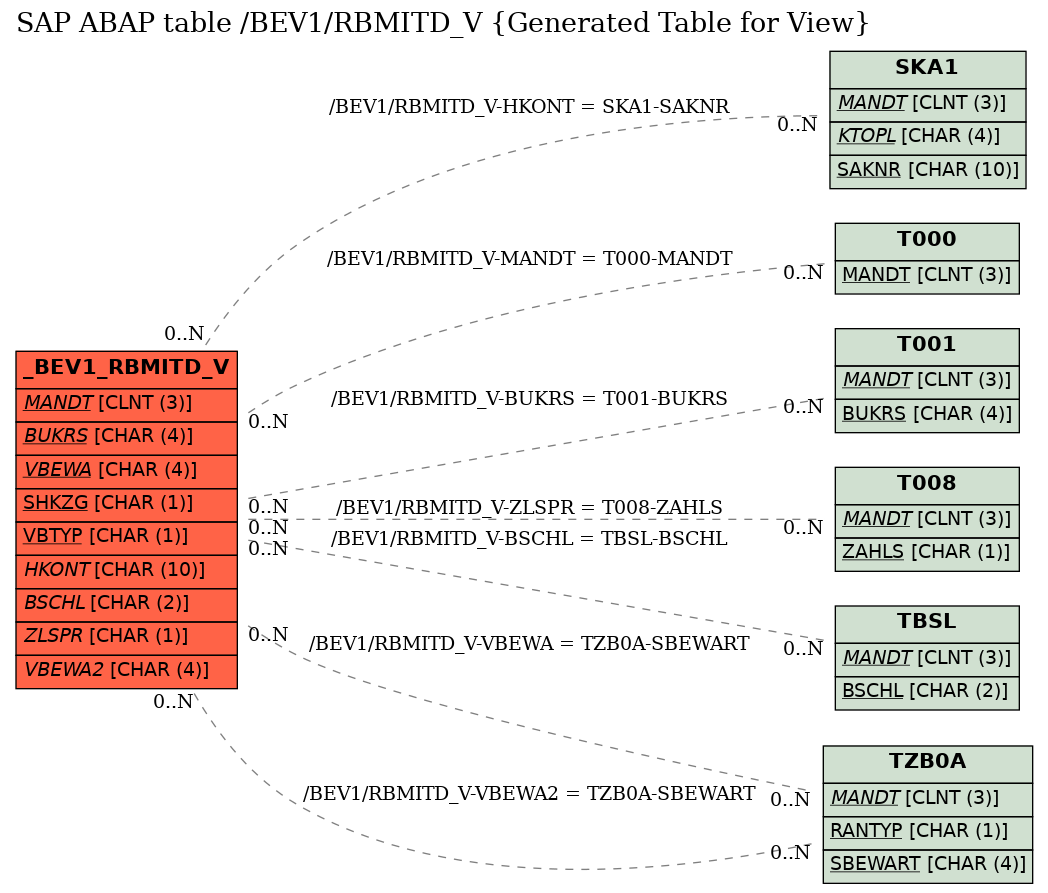Click the diagram title SAP ABAP table

pyautogui.click(x=442, y=24)
